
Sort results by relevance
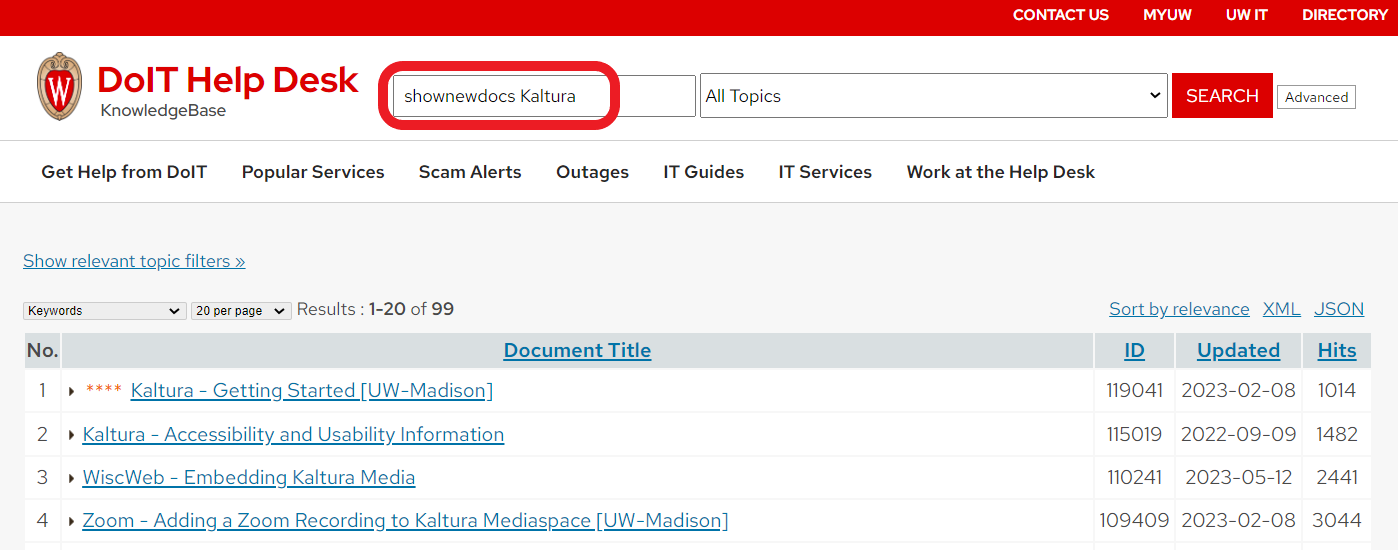pyautogui.click(x=1179, y=309)
